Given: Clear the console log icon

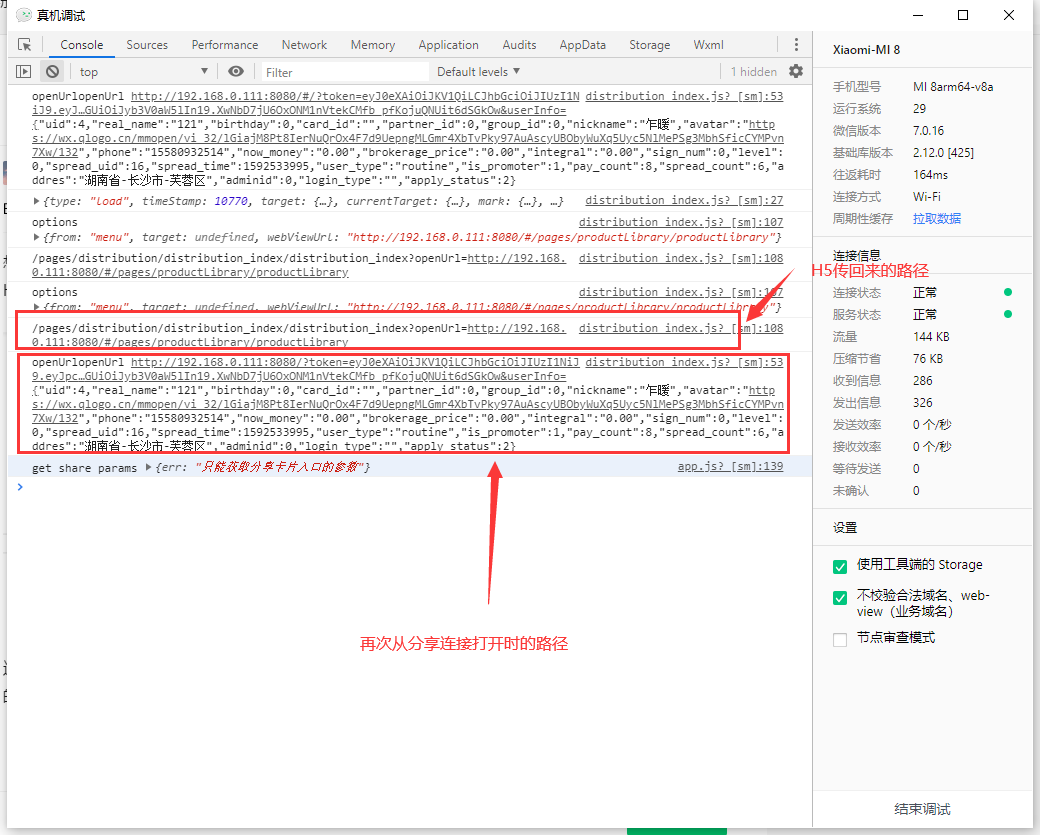Looking at the screenshot, I should coord(52,72).
